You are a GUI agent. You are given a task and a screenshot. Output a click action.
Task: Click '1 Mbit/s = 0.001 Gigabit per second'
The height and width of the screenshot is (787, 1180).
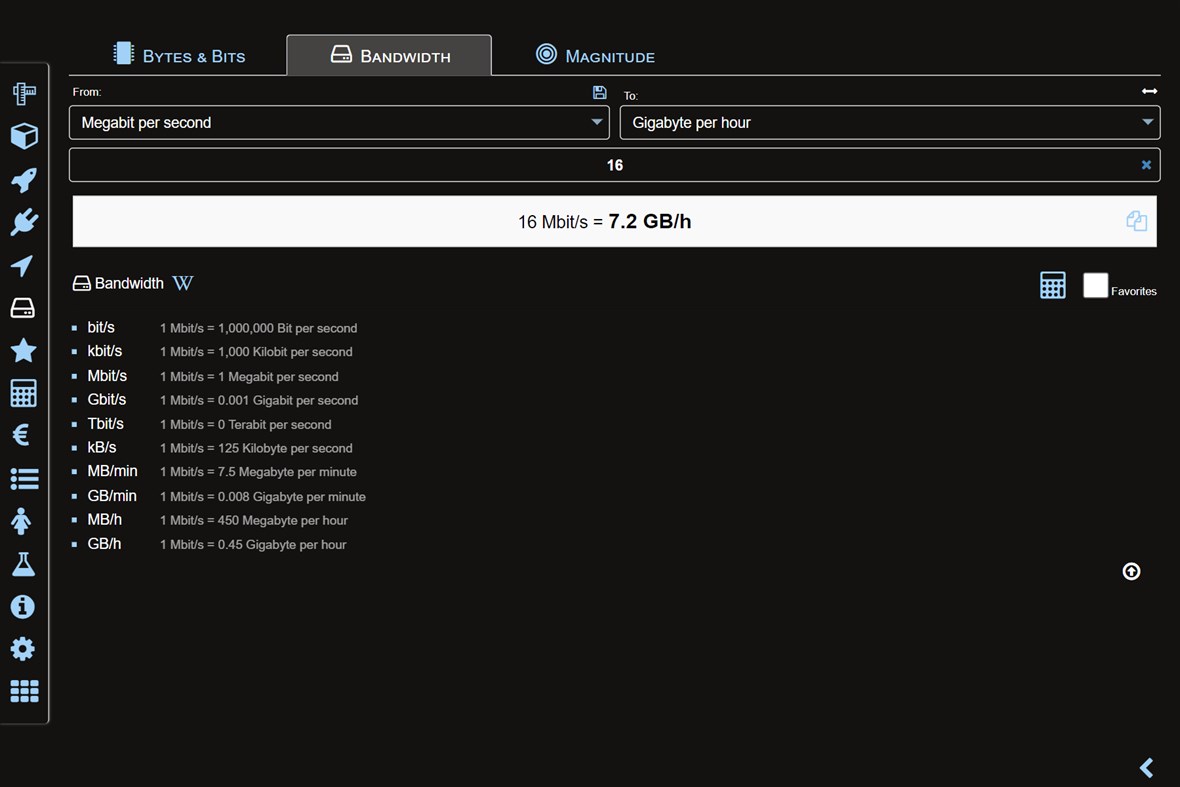259,400
